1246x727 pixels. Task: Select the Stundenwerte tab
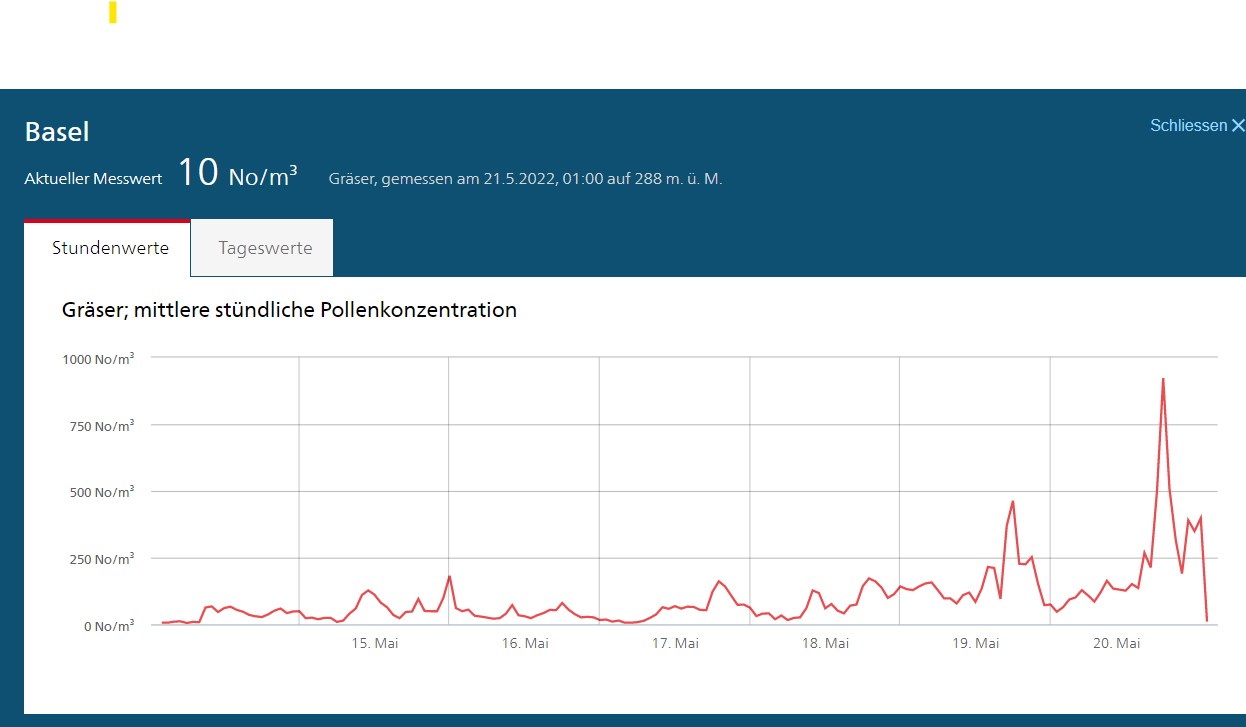tap(110, 248)
